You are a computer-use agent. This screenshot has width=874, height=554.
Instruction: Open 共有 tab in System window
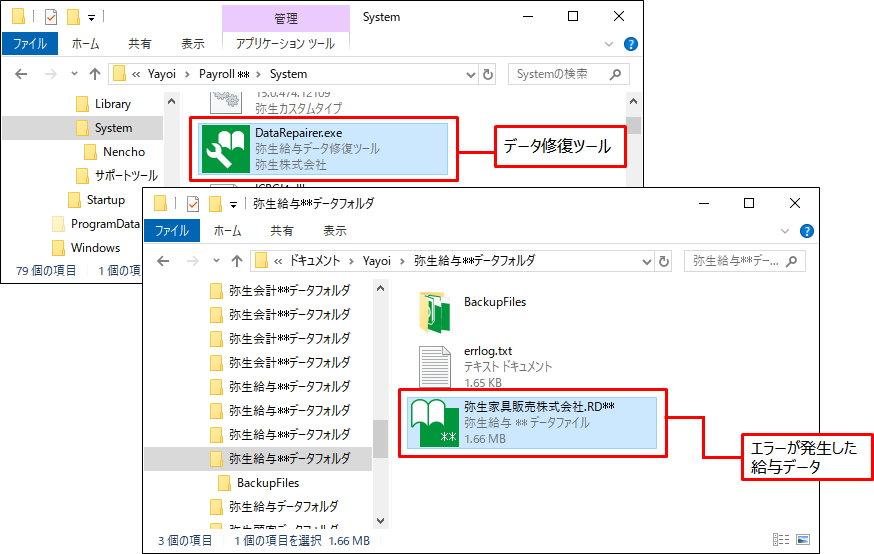(x=139, y=43)
